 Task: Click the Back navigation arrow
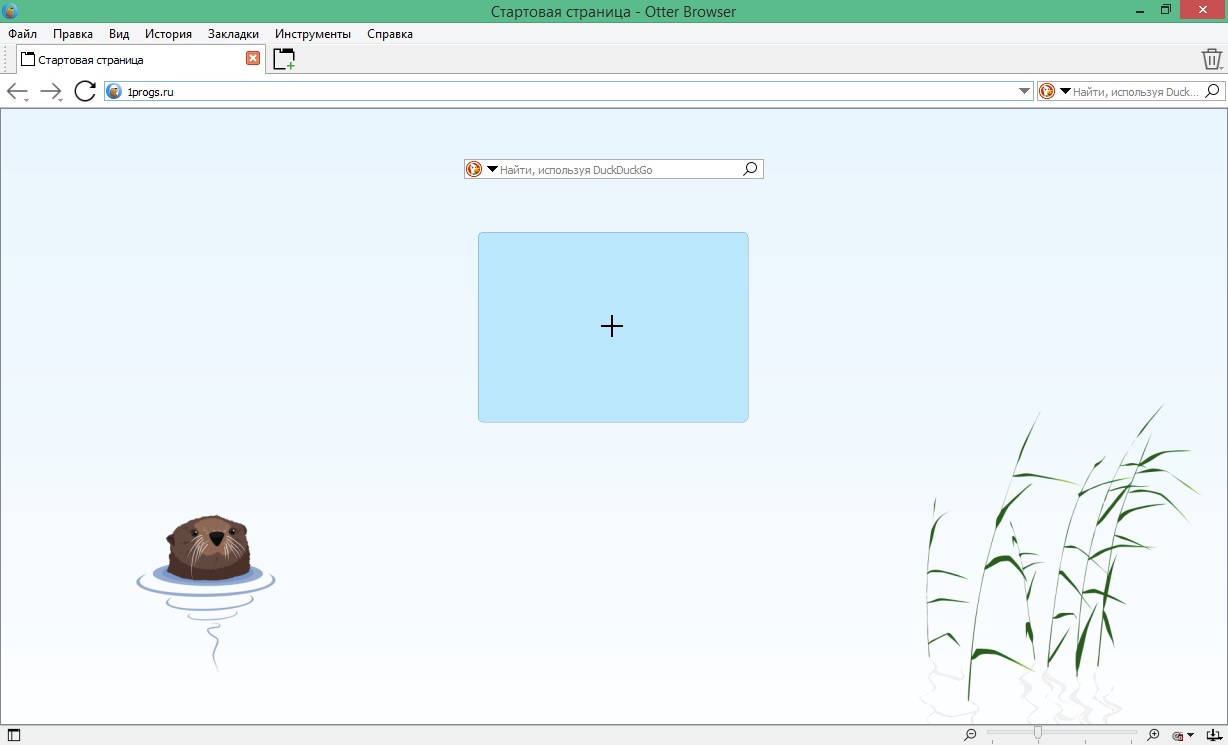click(16, 92)
